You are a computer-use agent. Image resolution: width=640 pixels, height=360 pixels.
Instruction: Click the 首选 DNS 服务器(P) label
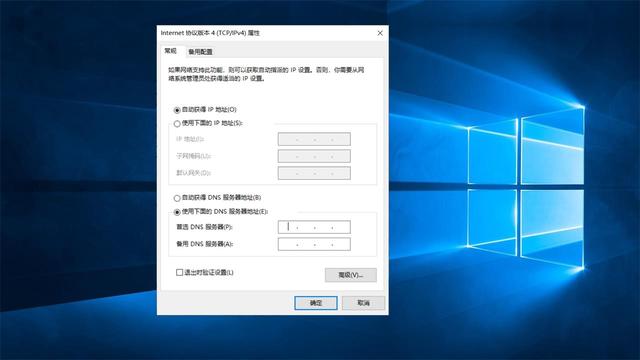[204, 227]
